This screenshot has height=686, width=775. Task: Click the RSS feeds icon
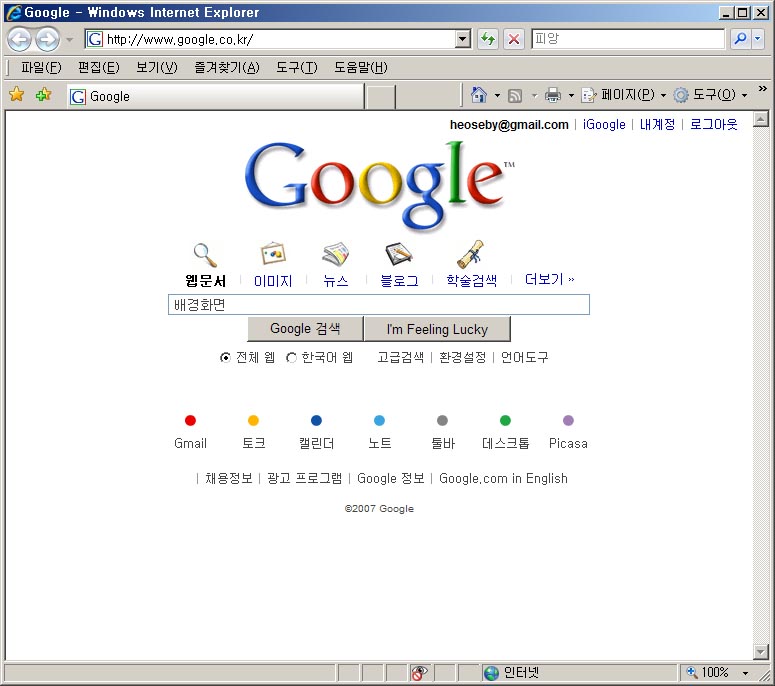(x=515, y=95)
